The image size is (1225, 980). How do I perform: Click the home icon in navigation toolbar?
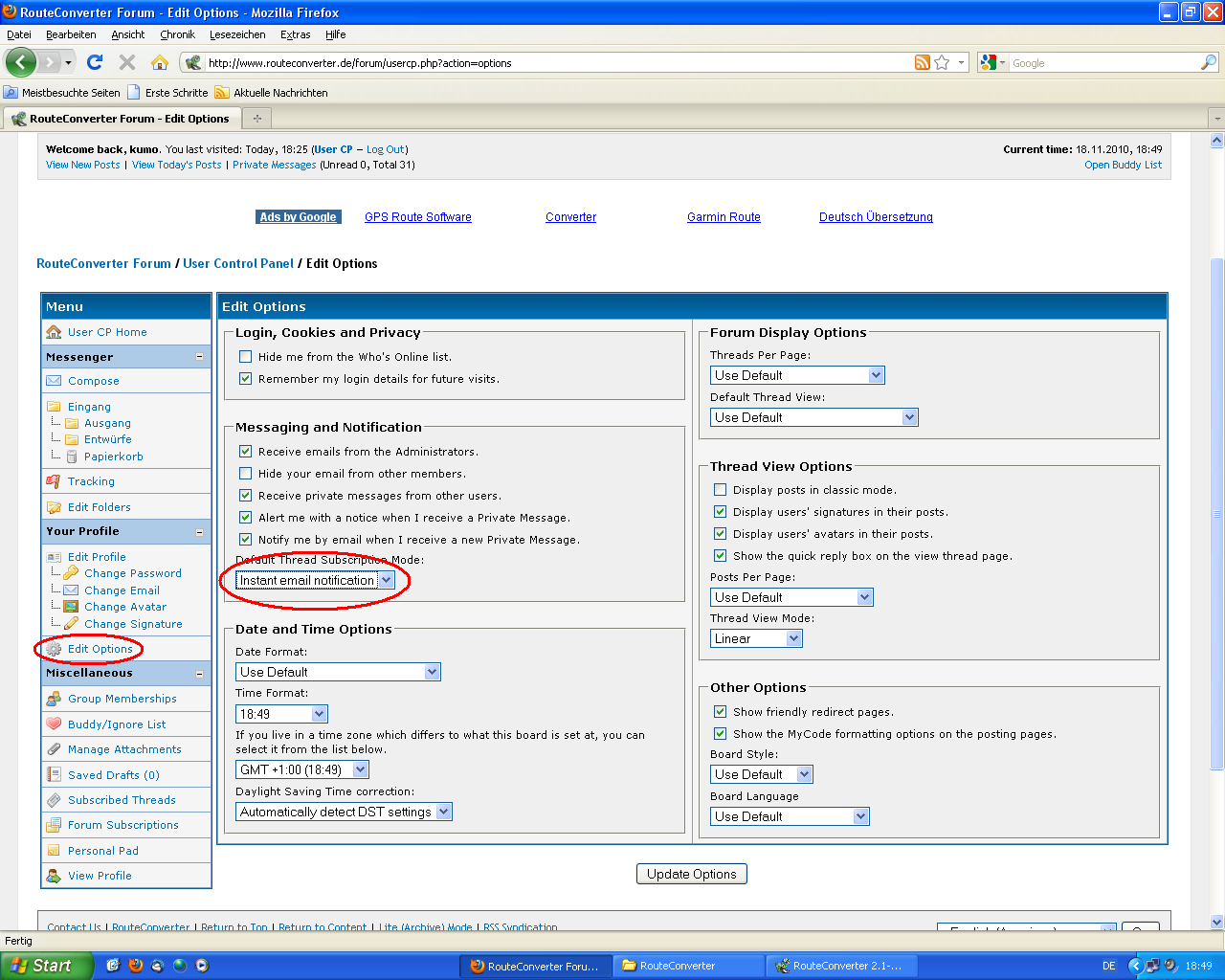click(160, 62)
